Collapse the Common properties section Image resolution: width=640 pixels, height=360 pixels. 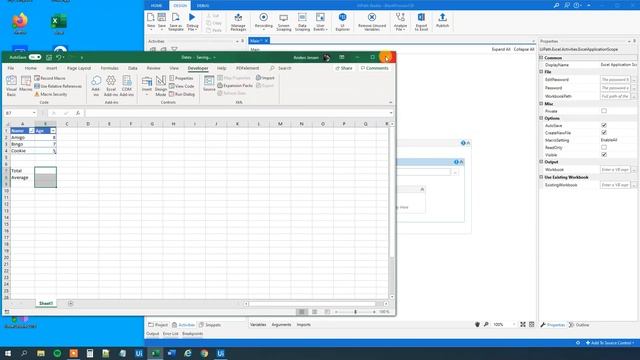pos(541,58)
